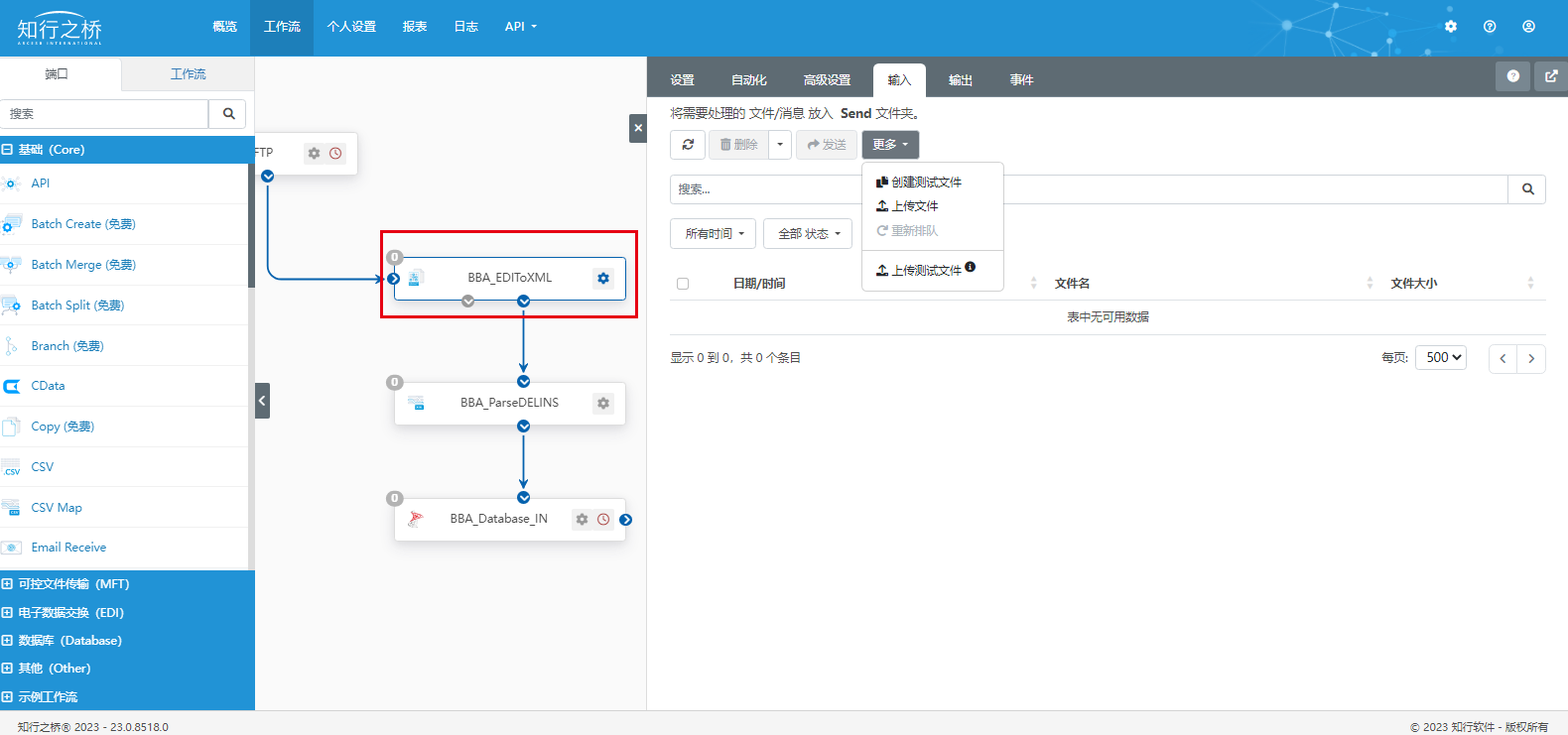This screenshot has width=1568, height=735.
Task: Open gear settings on BBA_ParseDELINS connector
Action: click(603, 404)
